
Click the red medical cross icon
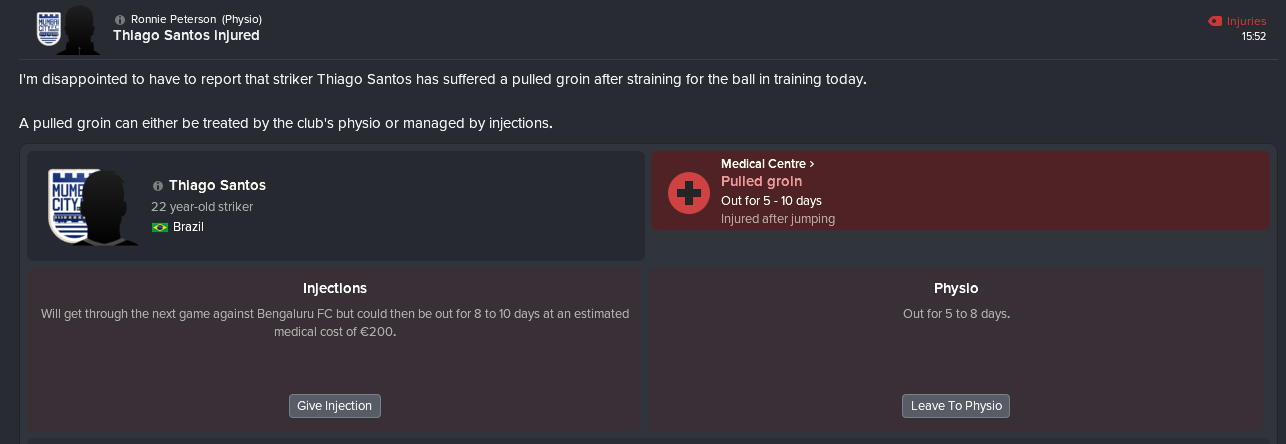[x=688, y=191]
